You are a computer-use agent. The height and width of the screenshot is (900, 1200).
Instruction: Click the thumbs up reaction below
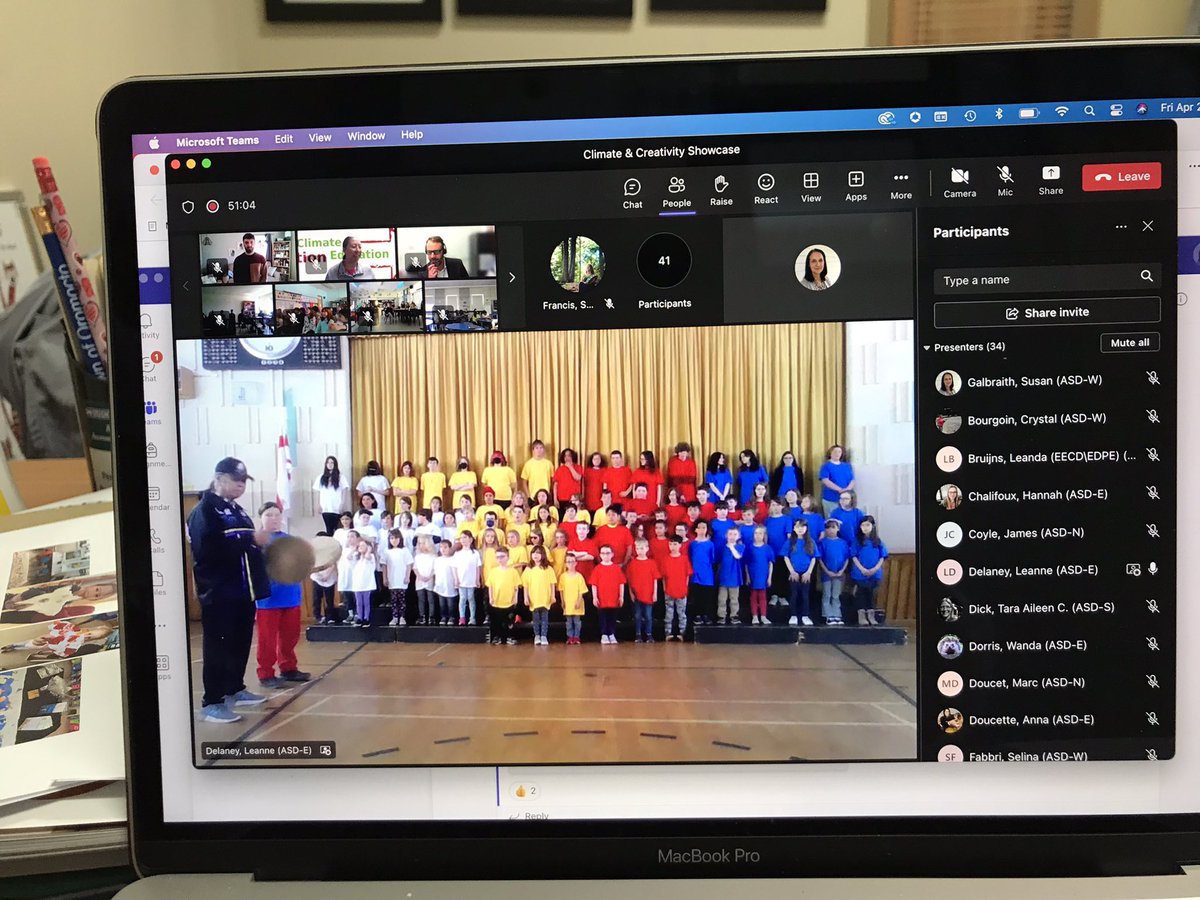(x=519, y=790)
